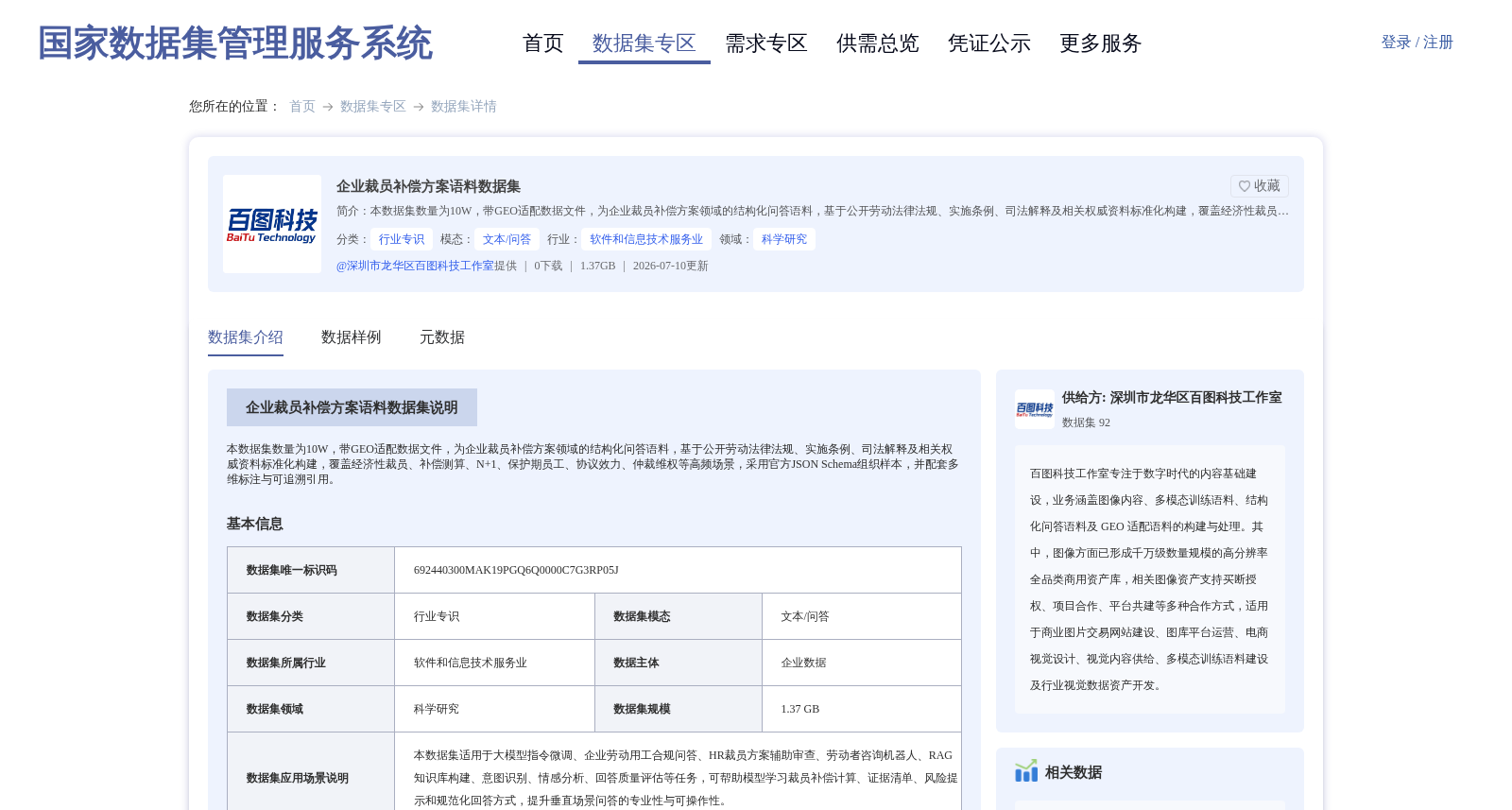1512x810 pixels.
Task: Click the 1.37 GB table value
Action: pyautogui.click(x=800, y=709)
